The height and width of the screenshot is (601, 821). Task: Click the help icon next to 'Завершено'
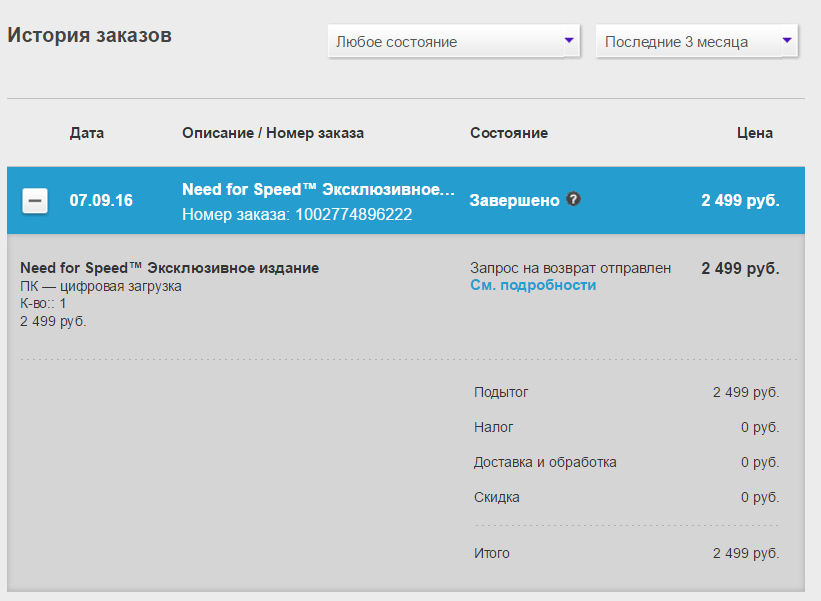click(573, 199)
